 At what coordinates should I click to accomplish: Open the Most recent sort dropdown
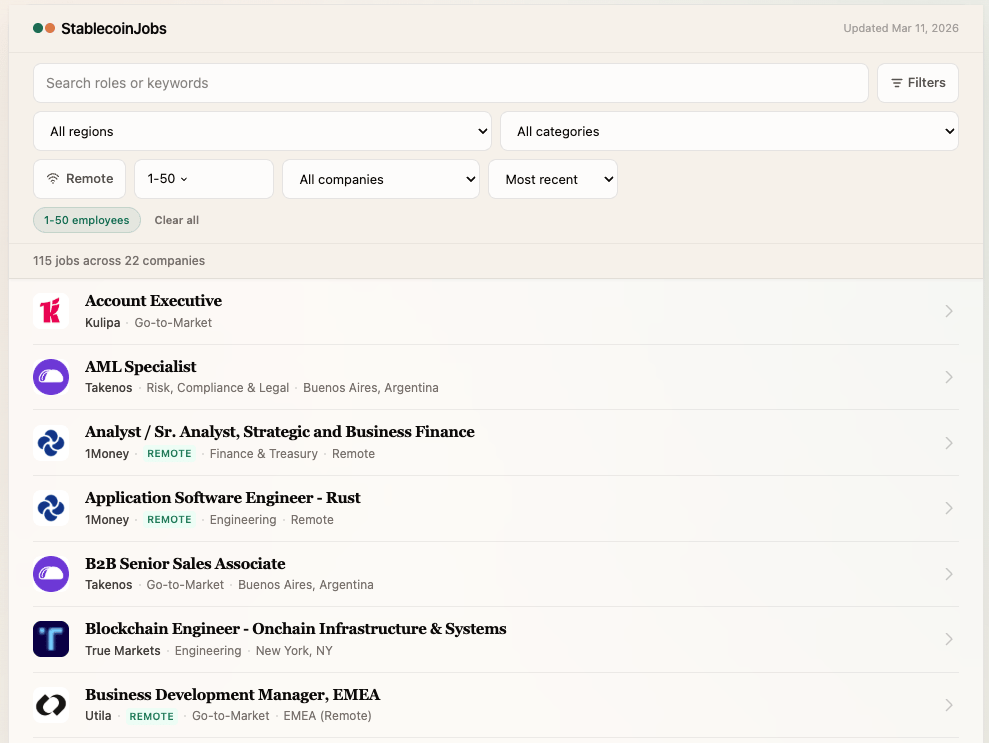click(x=553, y=179)
